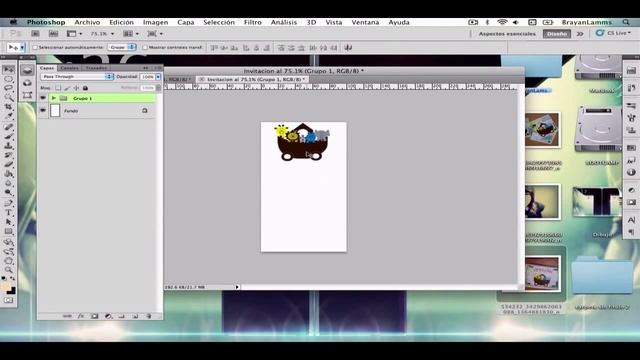Select the Diseño workspace button
640x360 pixels.
point(557,34)
